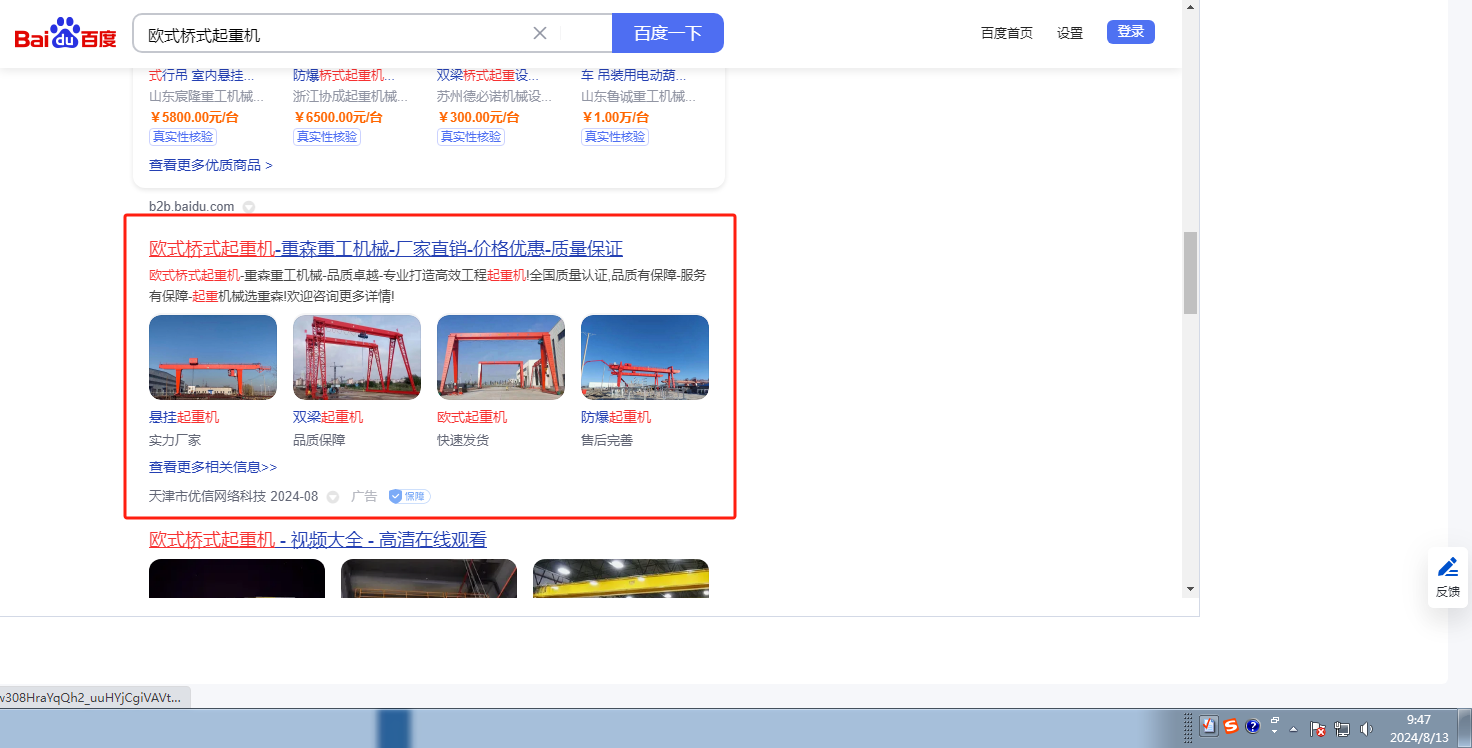Click the 欧式起重机 caption link
The height and width of the screenshot is (748, 1472).
point(472,417)
